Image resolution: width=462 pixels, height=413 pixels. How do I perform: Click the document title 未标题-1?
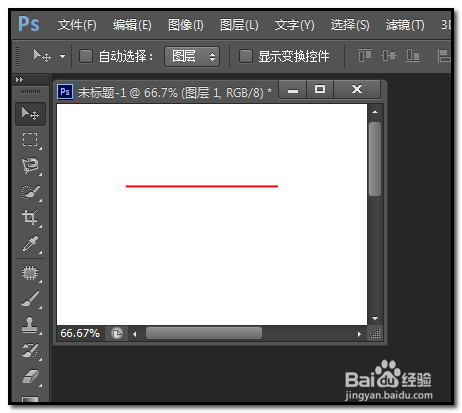point(102,92)
